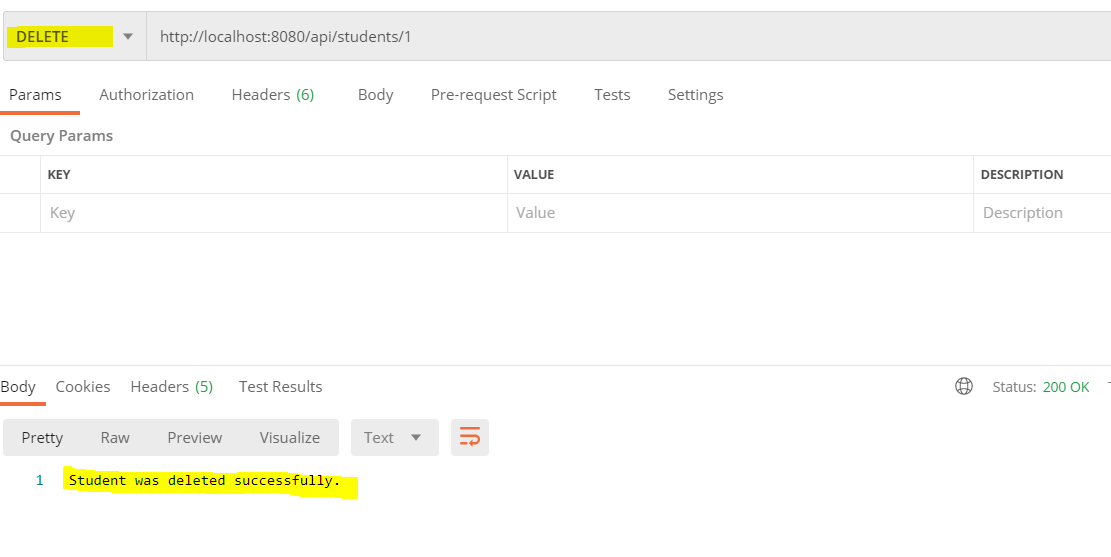Go to the Tests tab
This screenshot has width=1111, height=557.
pyautogui.click(x=612, y=95)
